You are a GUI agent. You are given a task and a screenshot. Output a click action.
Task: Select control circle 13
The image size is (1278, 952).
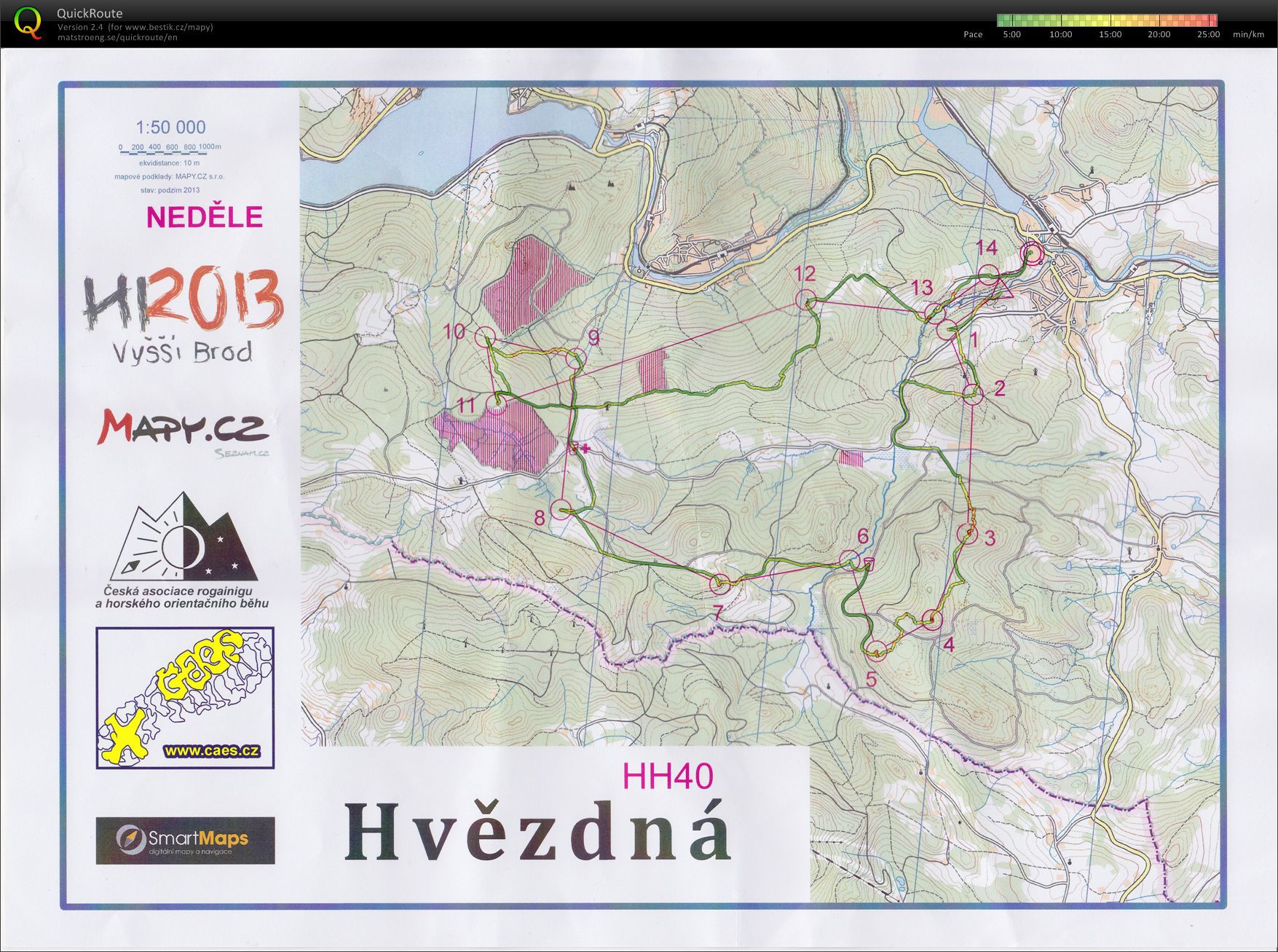[x=934, y=314]
